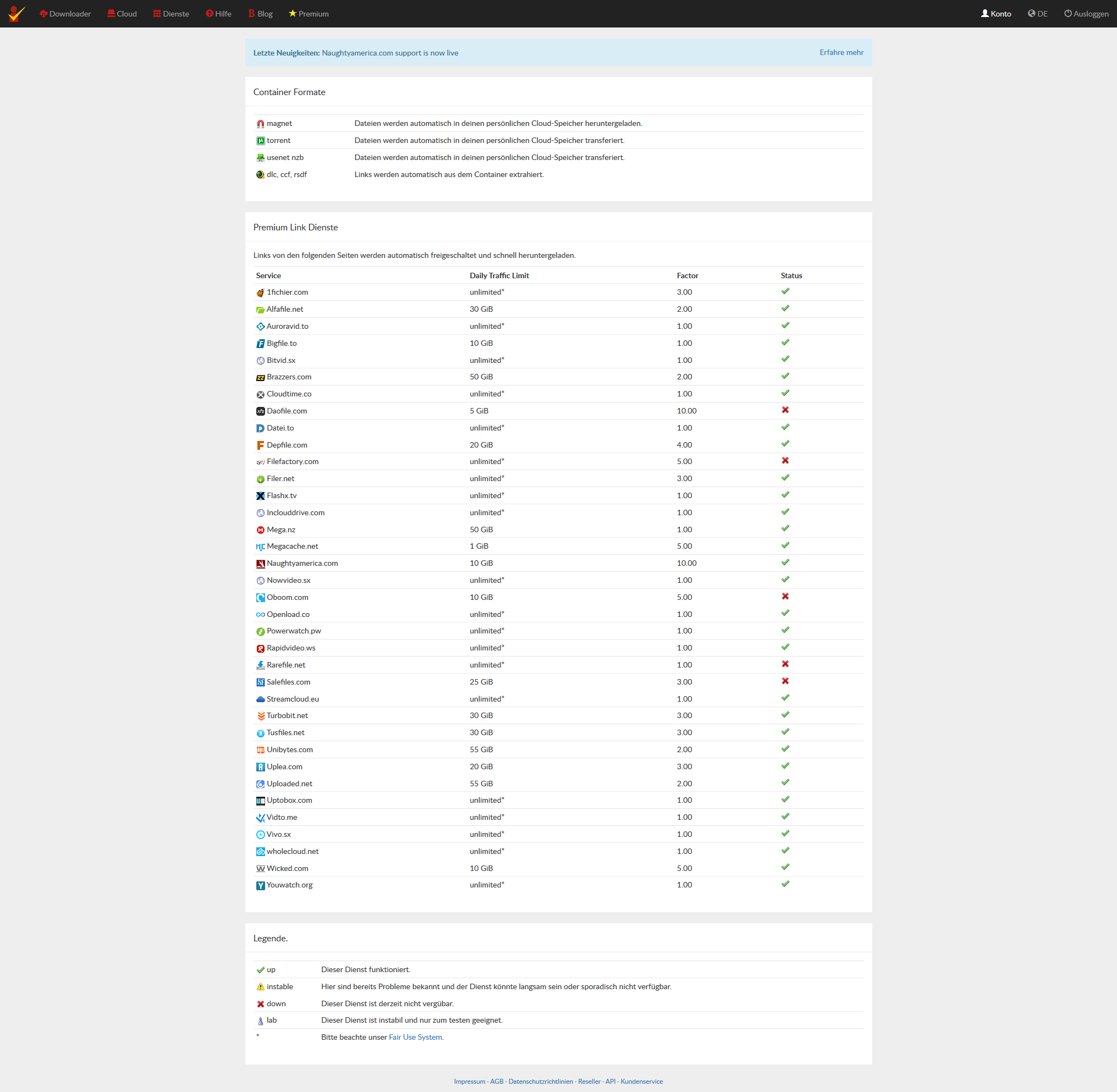
Task: Open the Fair Use System link
Action: [415, 1037]
